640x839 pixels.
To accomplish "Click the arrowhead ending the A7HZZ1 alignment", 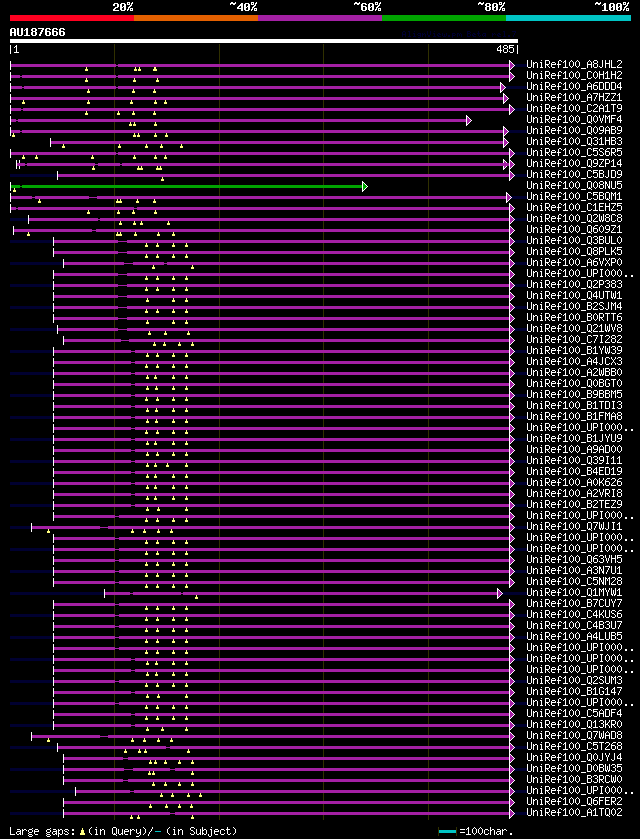I will point(506,98).
